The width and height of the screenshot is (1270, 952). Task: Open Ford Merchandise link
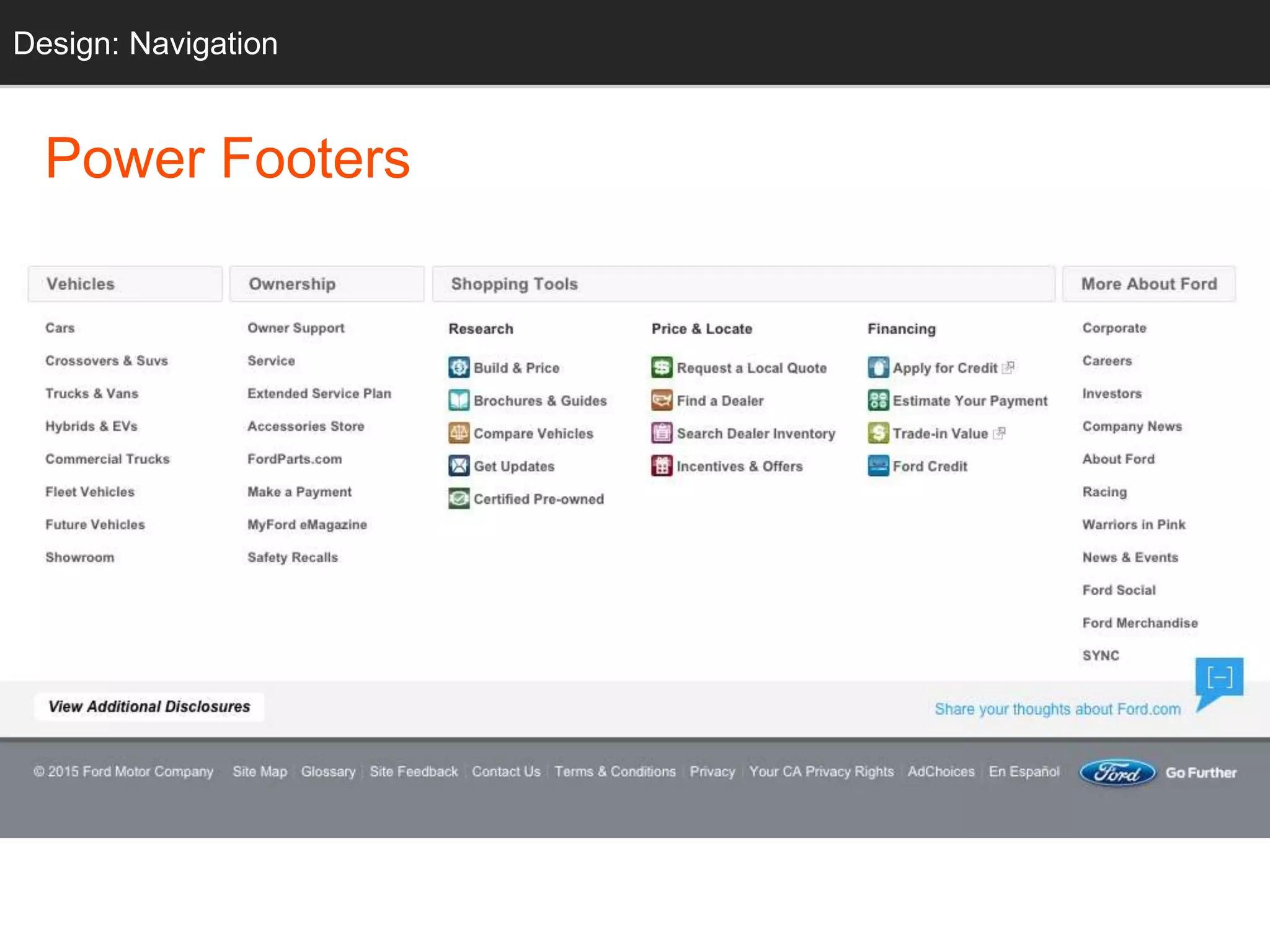tap(1140, 624)
